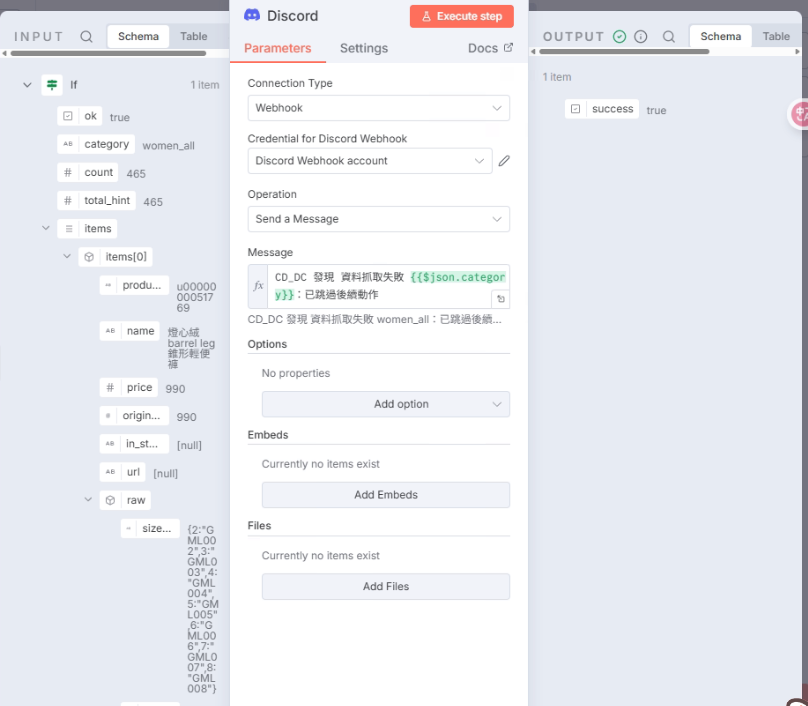Click the If node icon in INPUT
The image size is (808, 706).
click(x=52, y=85)
